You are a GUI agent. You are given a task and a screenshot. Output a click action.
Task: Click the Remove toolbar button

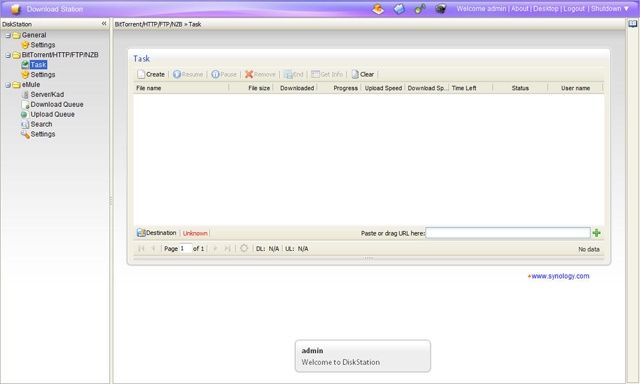coord(260,74)
